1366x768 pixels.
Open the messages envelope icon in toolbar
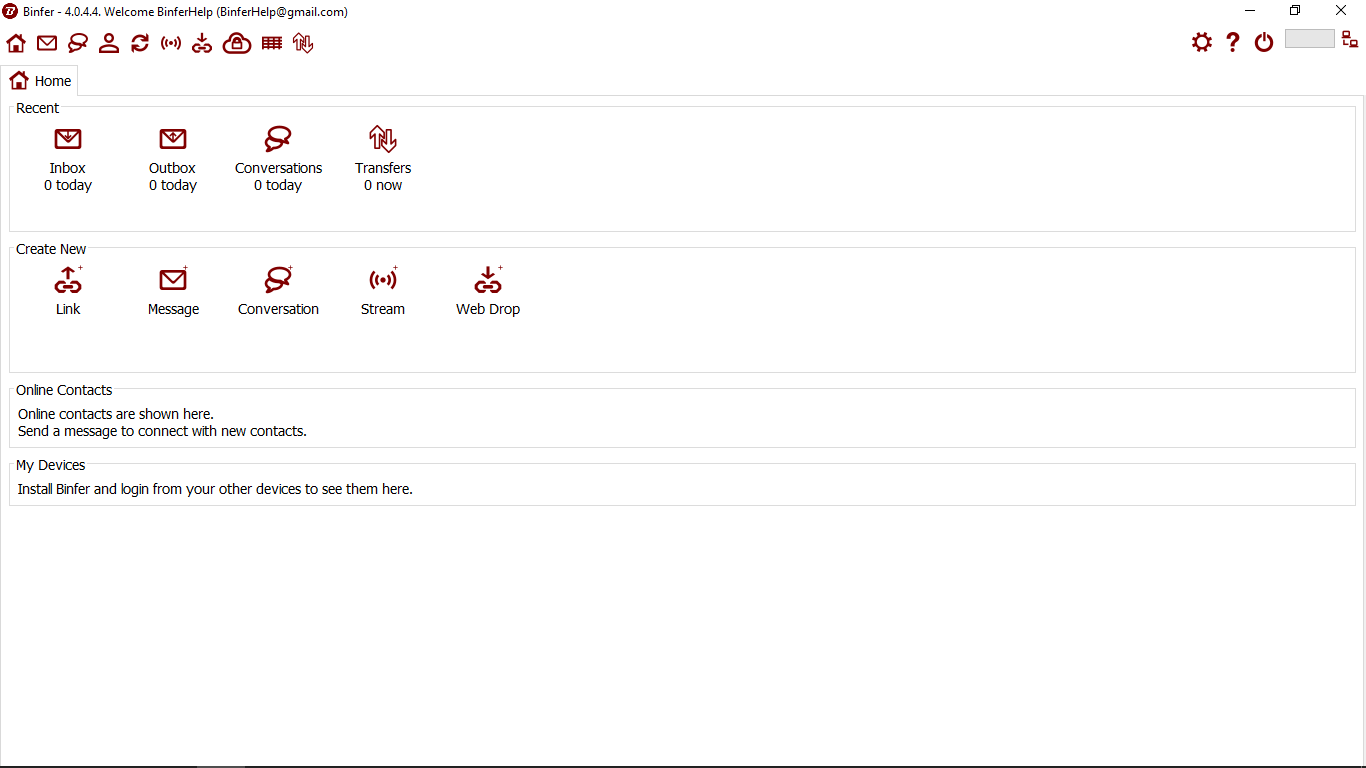pos(47,43)
